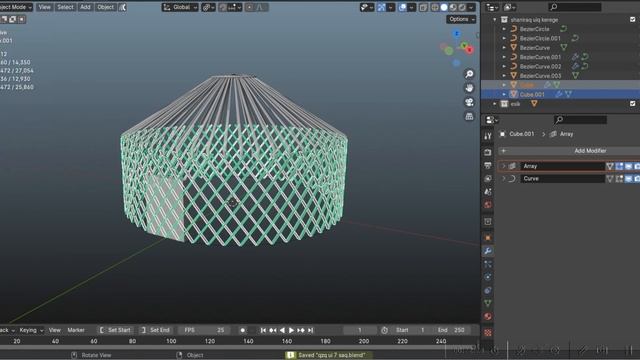Open the Scene properties tab
This screenshot has width=640, height=360.
(488, 192)
